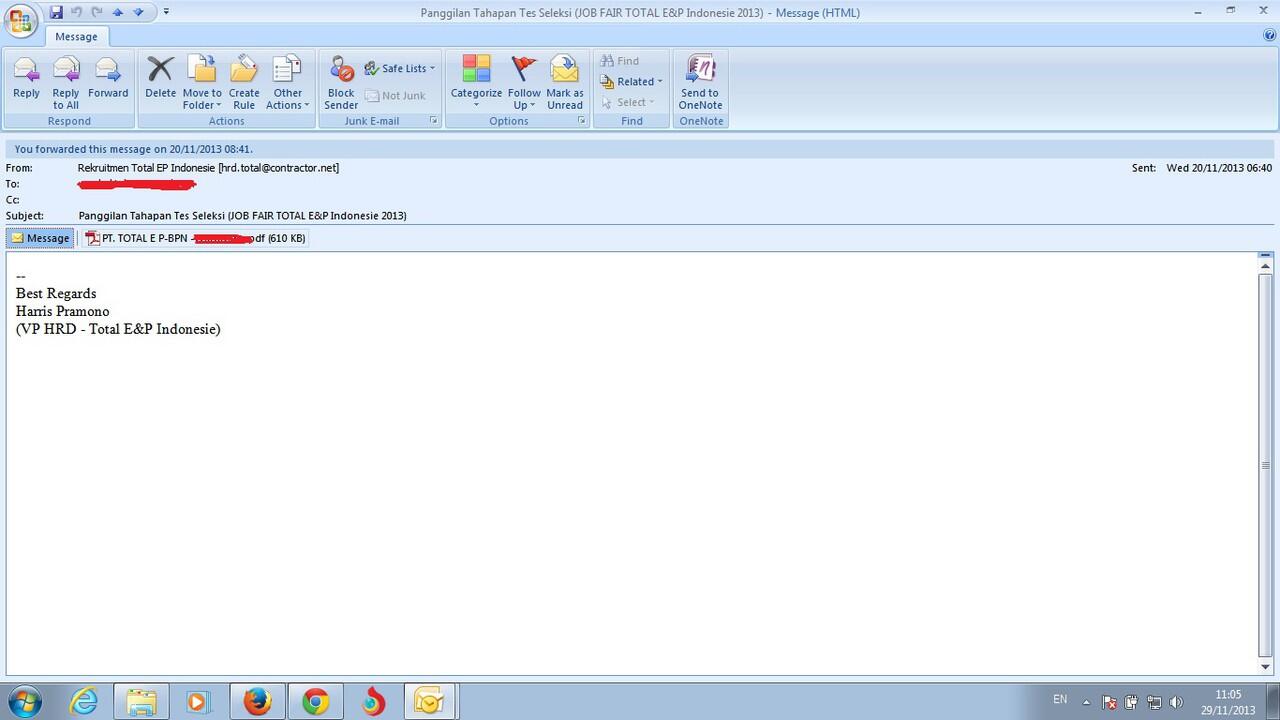The image size is (1280, 720).
Task: Open Firefox from the taskbar
Action: tap(257, 702)
